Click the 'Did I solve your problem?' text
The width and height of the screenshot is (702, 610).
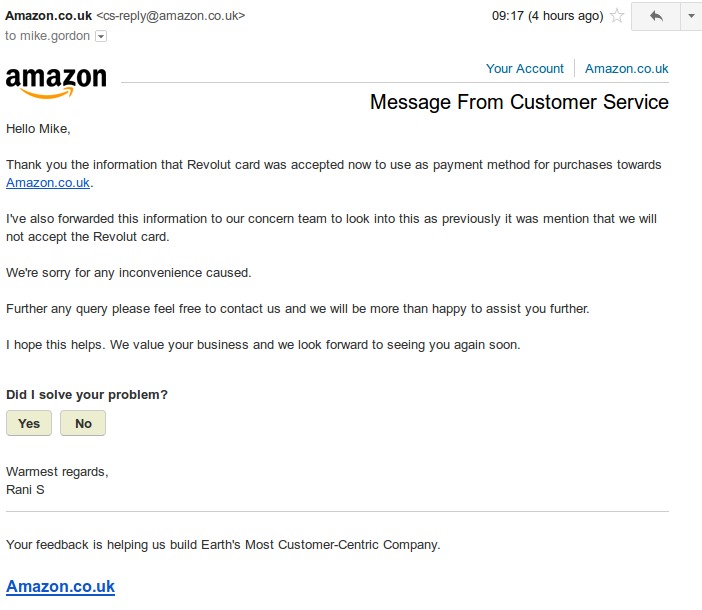(x=87, y=395)
